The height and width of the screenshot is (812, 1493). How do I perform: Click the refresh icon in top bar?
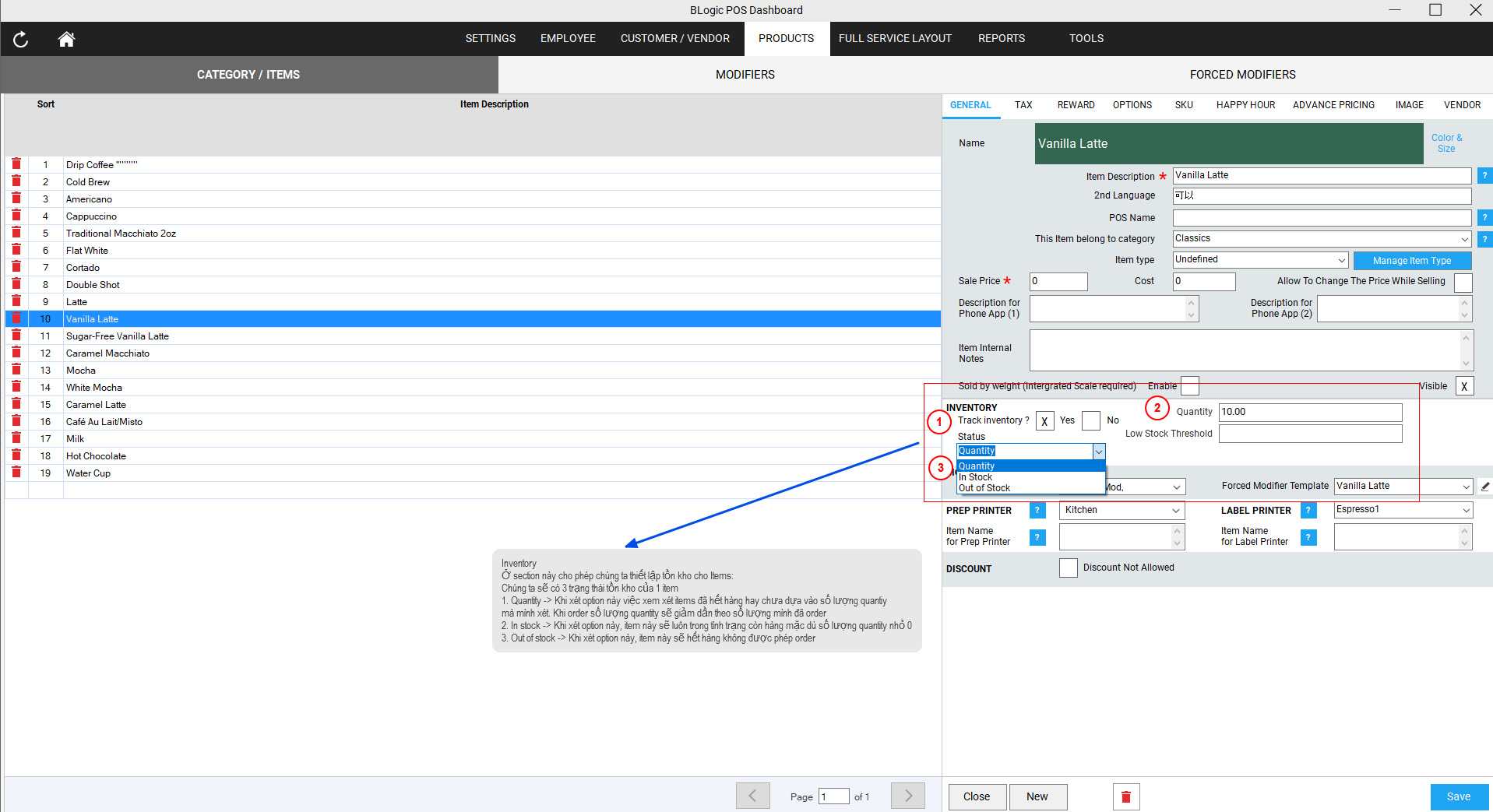pyautogui.click(x=21, y=39)
